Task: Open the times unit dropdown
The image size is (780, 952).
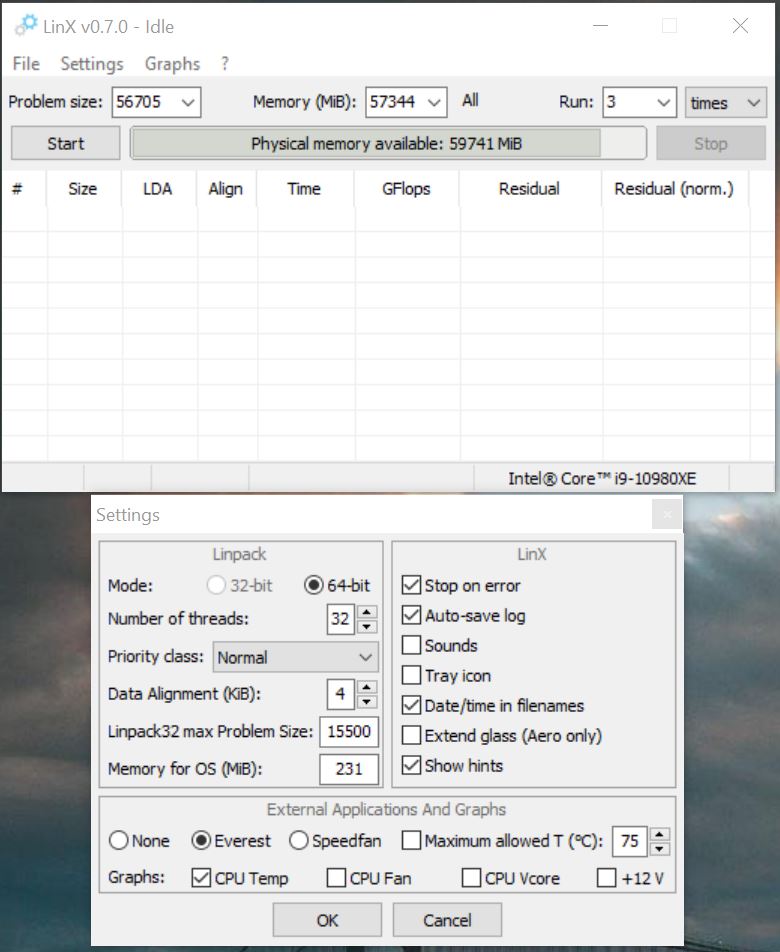Action: [726, 103]
